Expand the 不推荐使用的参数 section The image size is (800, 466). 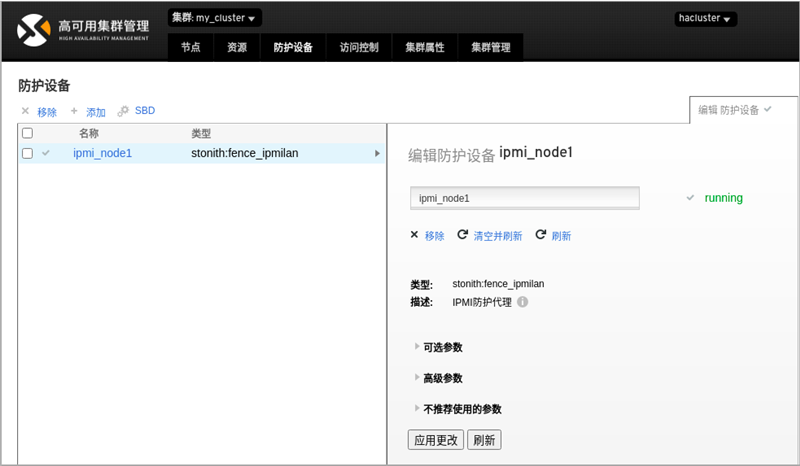pos(461,409)
